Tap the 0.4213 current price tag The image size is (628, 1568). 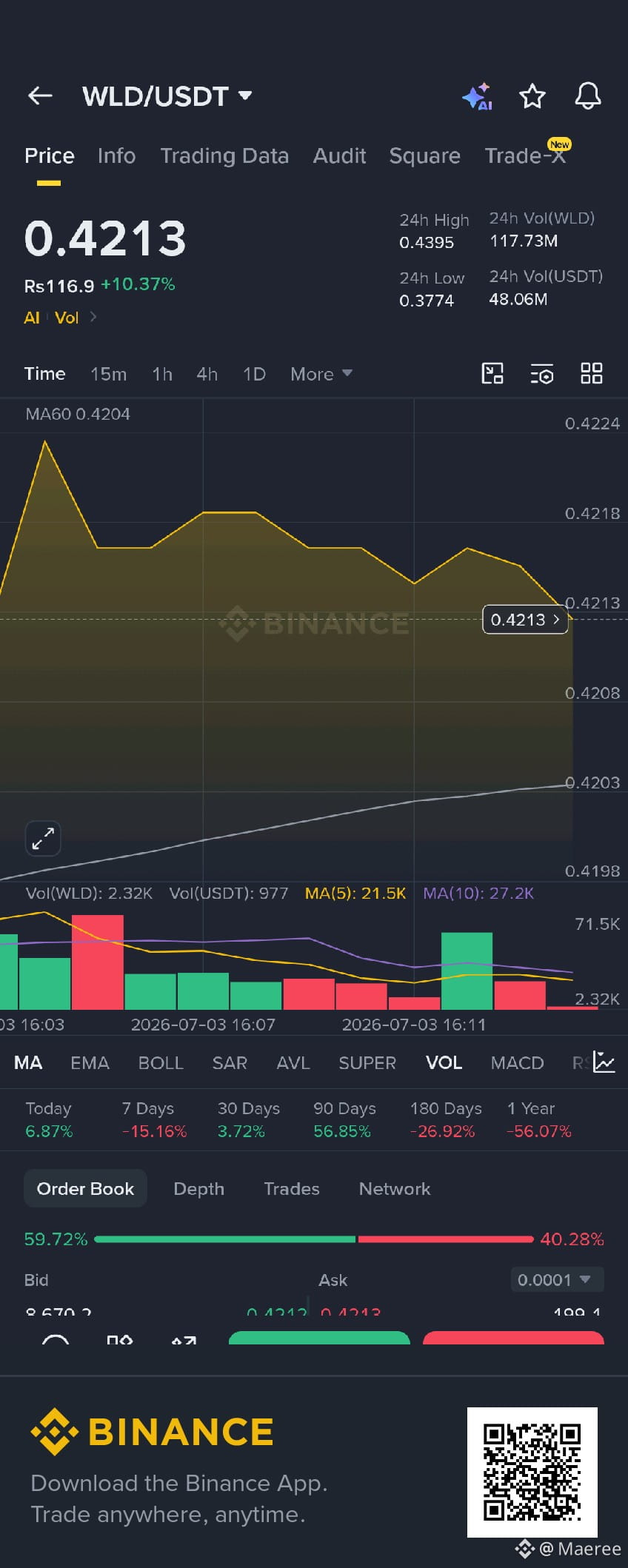525,620
